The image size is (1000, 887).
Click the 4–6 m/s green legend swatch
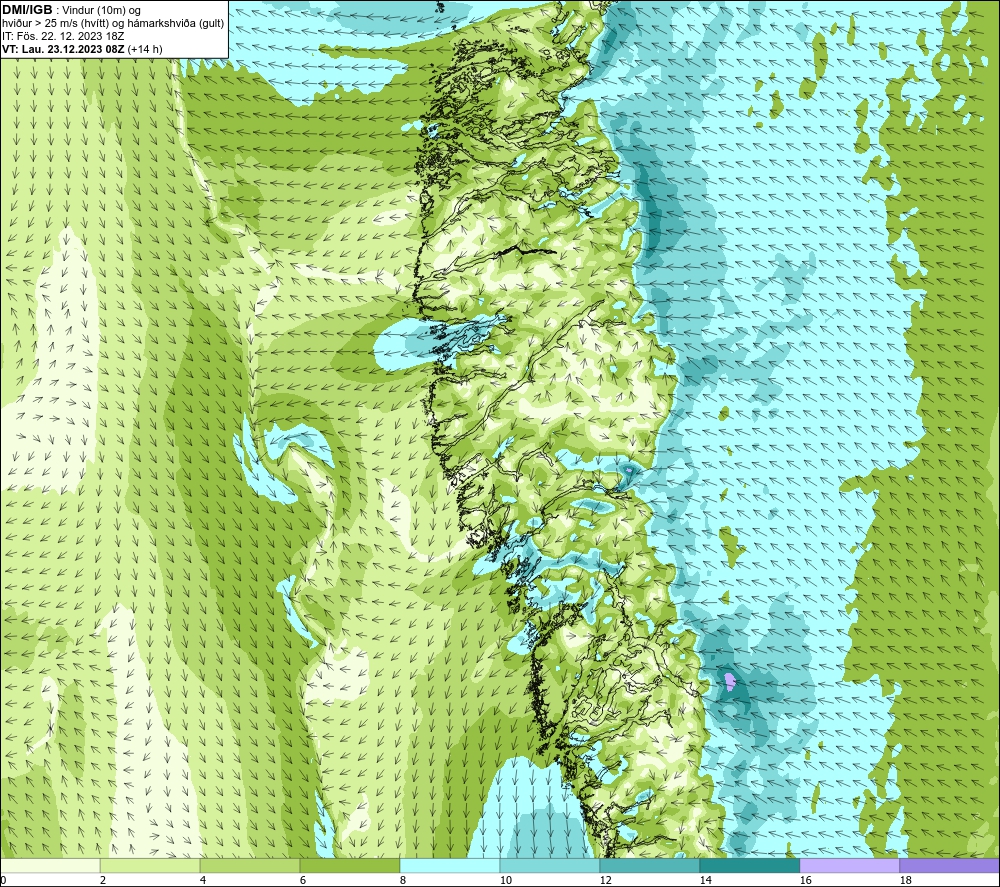click(x=250, y=865)
